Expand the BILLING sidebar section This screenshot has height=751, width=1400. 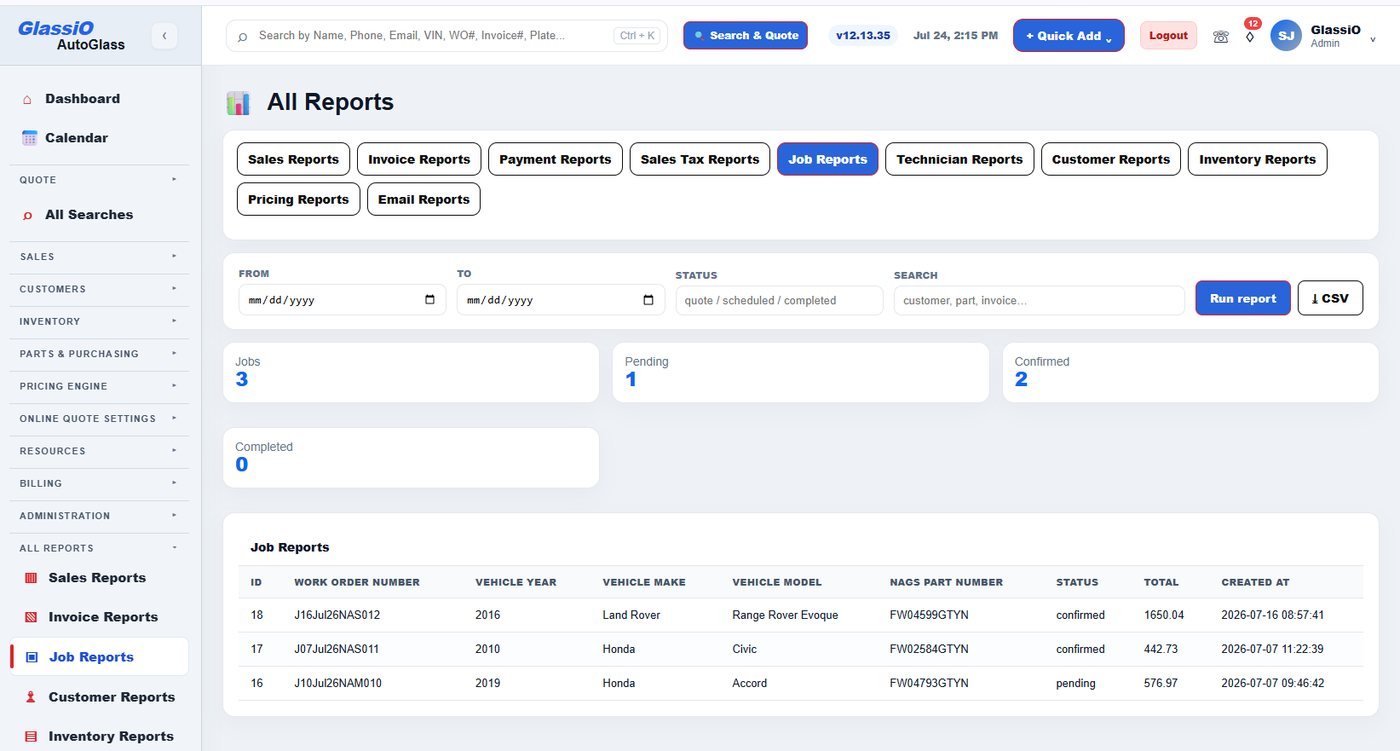tap(97, 483)
